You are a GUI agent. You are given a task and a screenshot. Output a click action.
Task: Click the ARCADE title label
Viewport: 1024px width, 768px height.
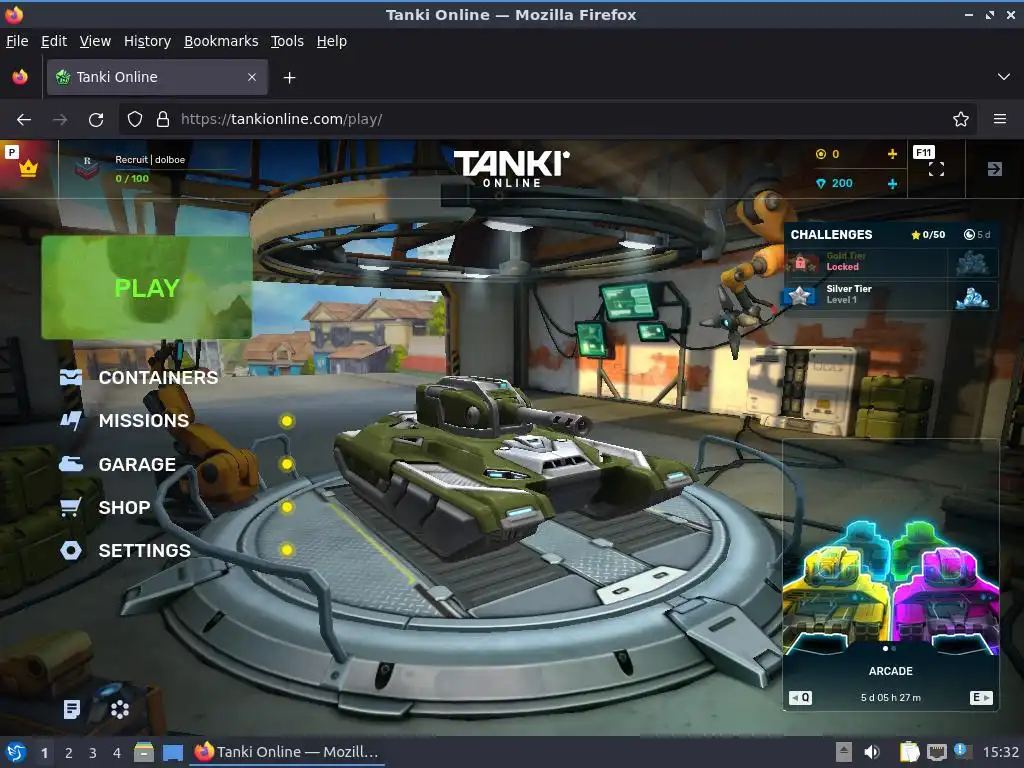tap(891, 671)
